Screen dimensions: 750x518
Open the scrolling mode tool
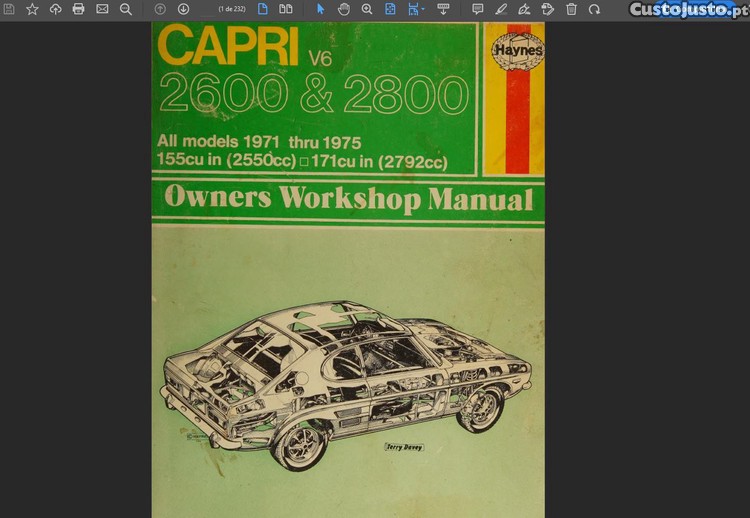[444, 9]
